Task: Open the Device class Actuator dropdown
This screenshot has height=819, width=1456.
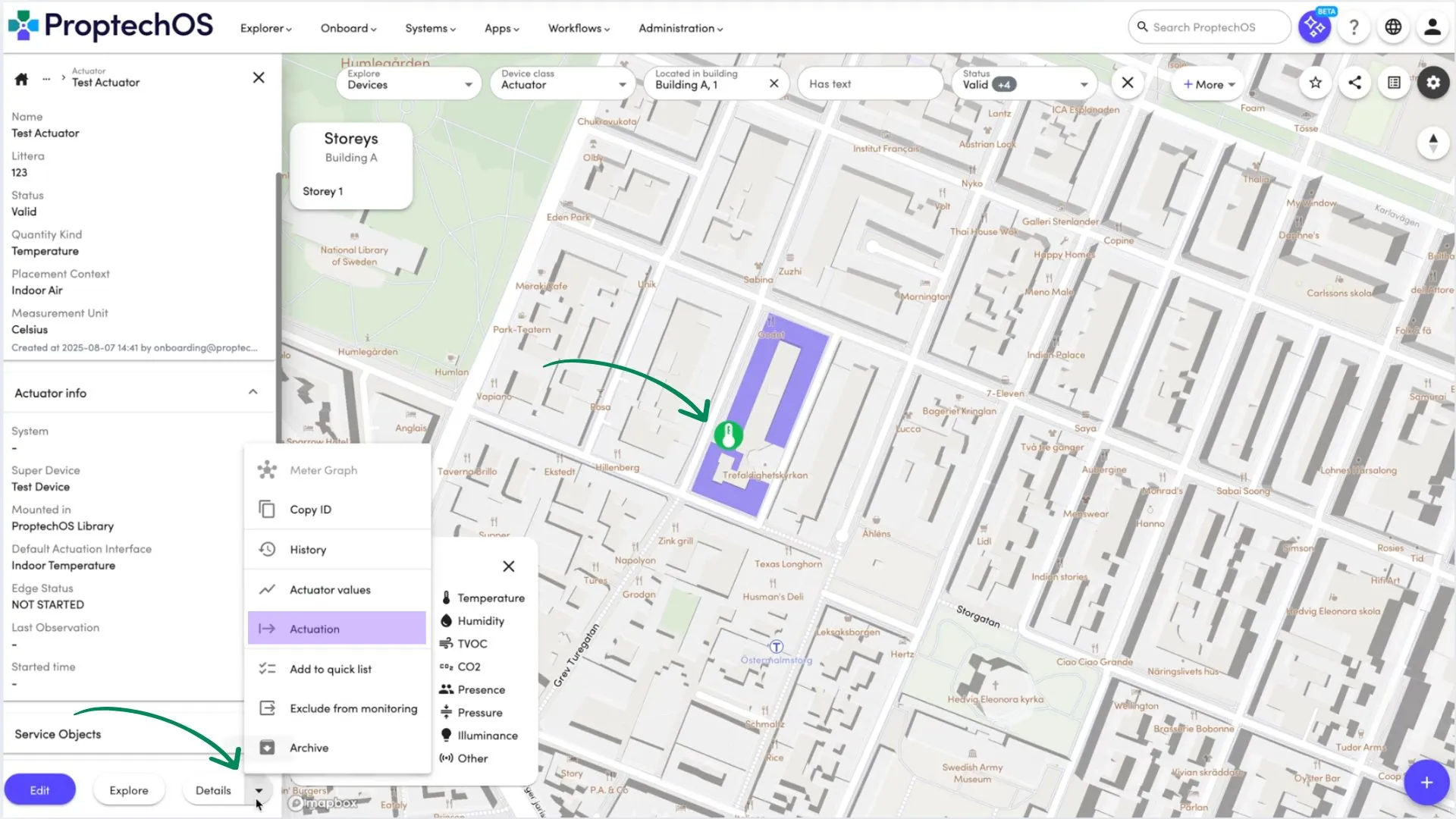Action: point(563,83)
